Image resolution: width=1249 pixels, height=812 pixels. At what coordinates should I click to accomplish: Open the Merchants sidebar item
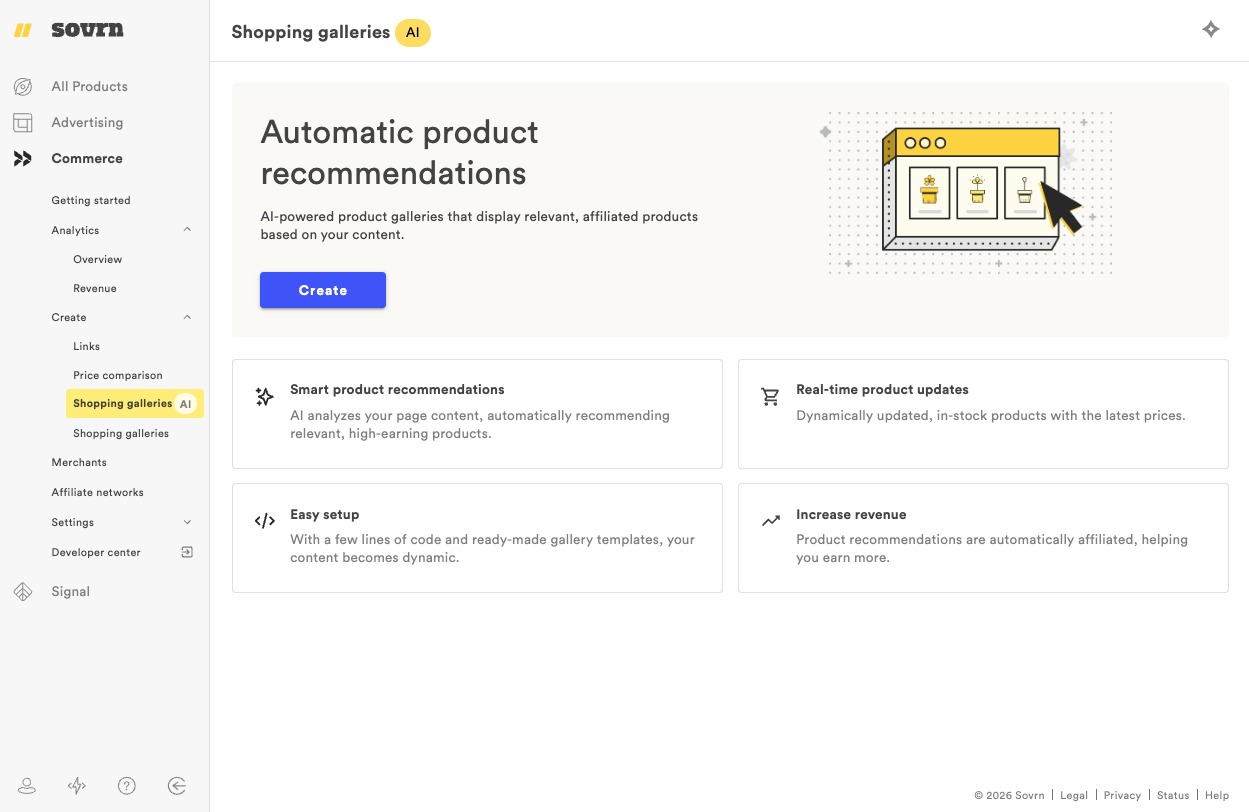81,462
